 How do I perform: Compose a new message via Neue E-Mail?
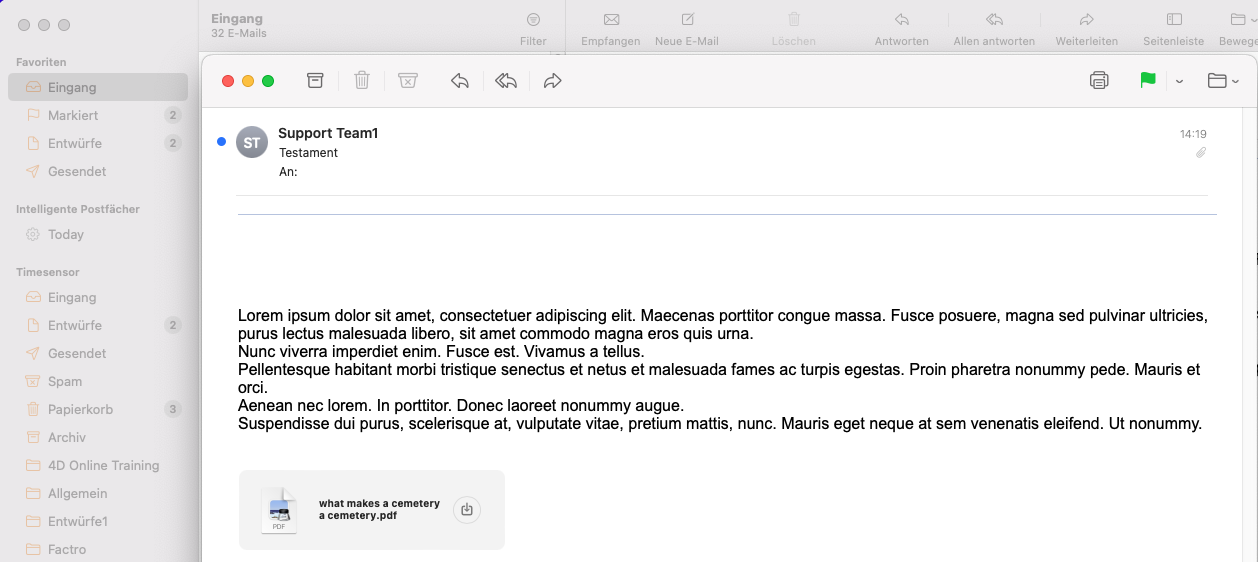(x=687, y=29)
